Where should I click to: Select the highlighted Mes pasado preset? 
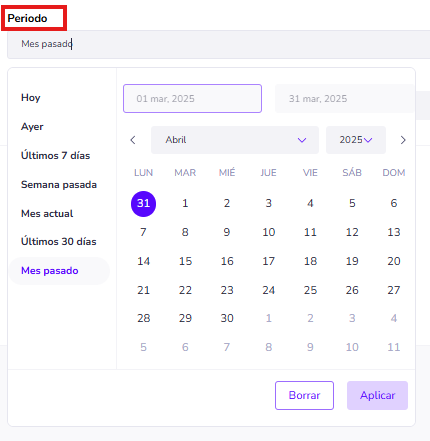click(59, 271)
